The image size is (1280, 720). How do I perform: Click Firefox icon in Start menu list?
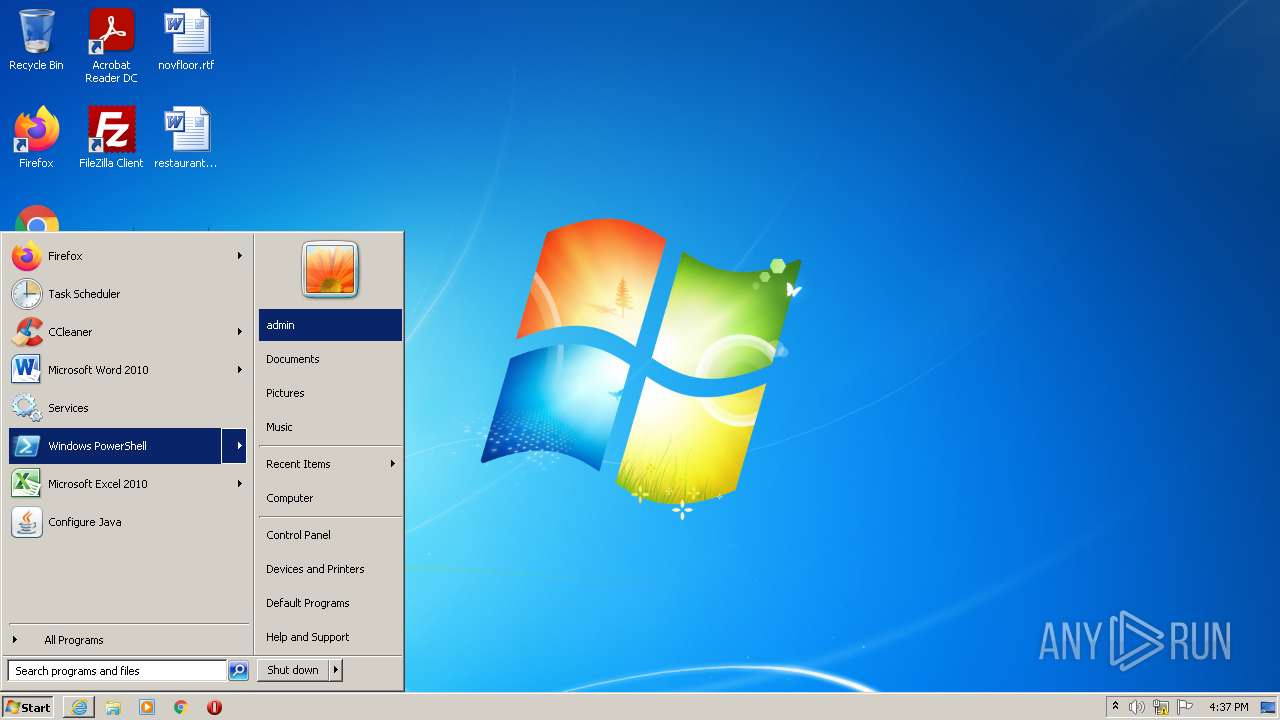(27, 256)
